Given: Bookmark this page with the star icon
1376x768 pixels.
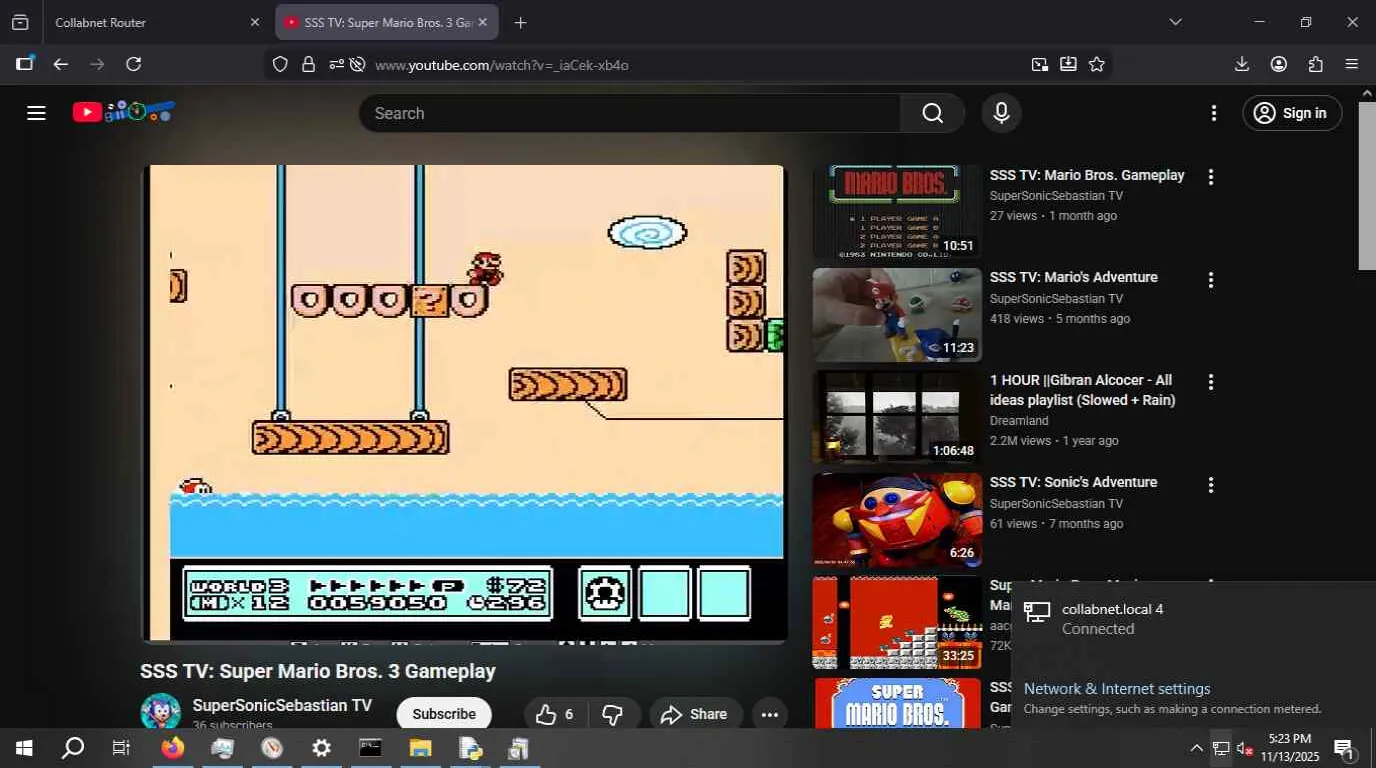Looking at the screenshot, I should click(x=1097, y=64).
